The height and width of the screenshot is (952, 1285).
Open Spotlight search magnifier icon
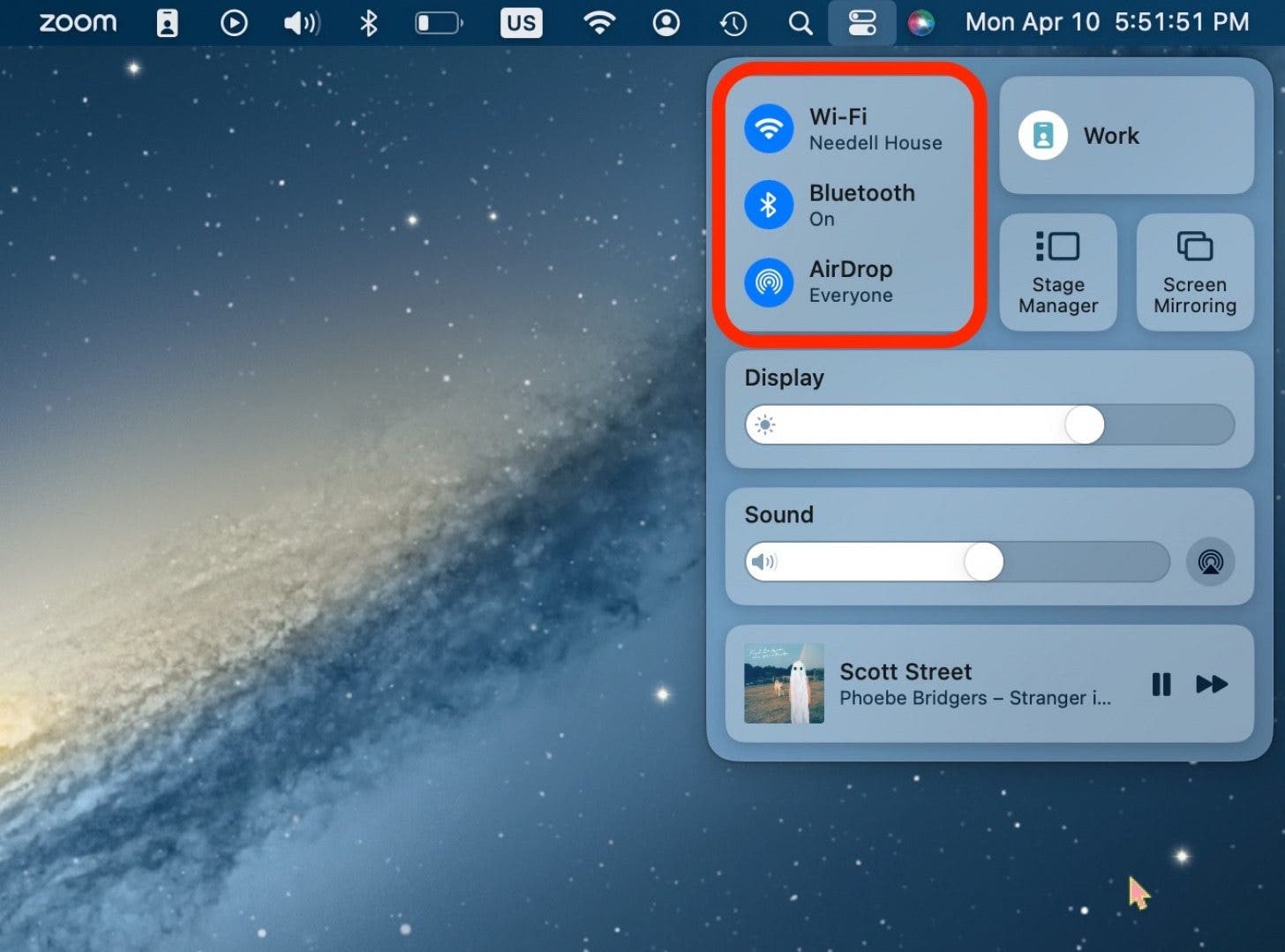(800, 23)
